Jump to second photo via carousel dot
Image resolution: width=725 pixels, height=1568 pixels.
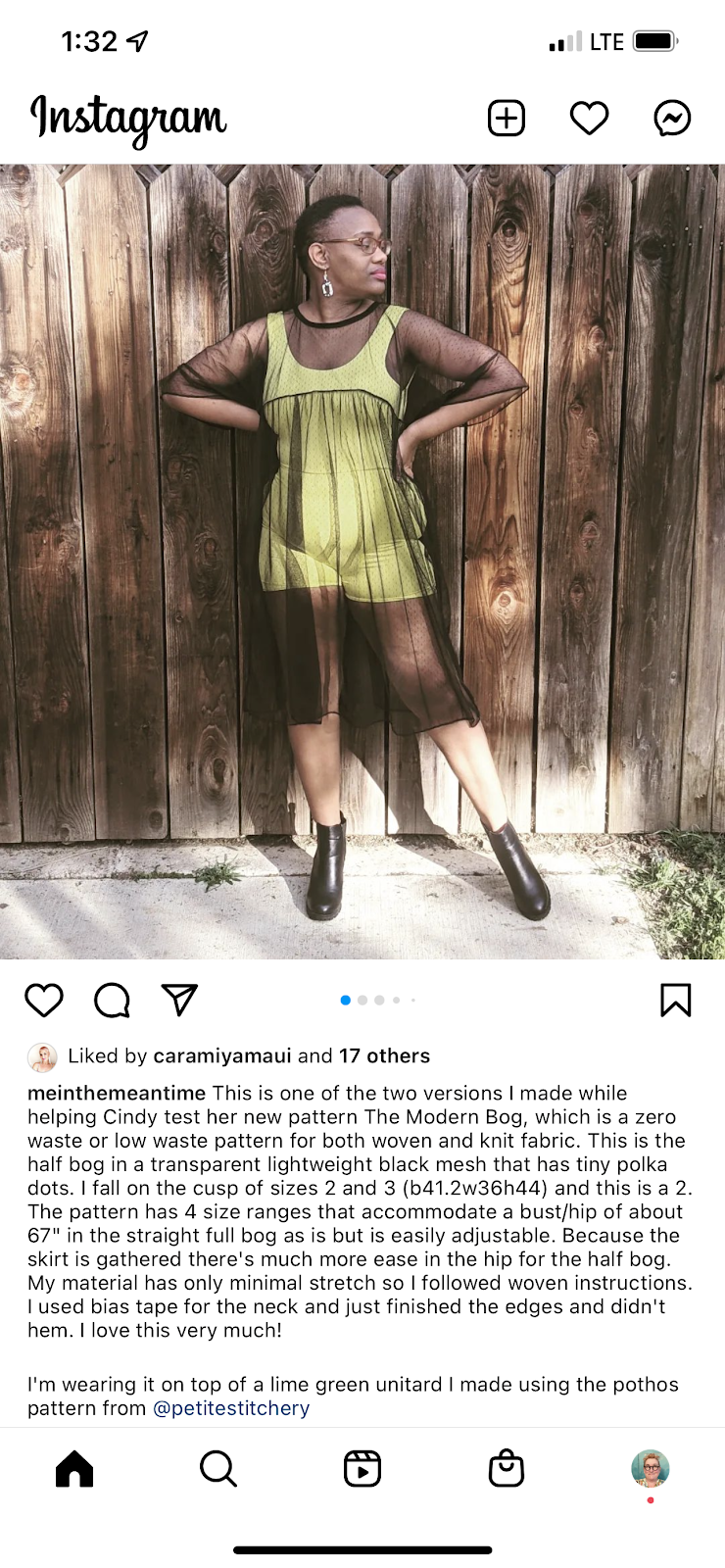tap(362, 1001)
